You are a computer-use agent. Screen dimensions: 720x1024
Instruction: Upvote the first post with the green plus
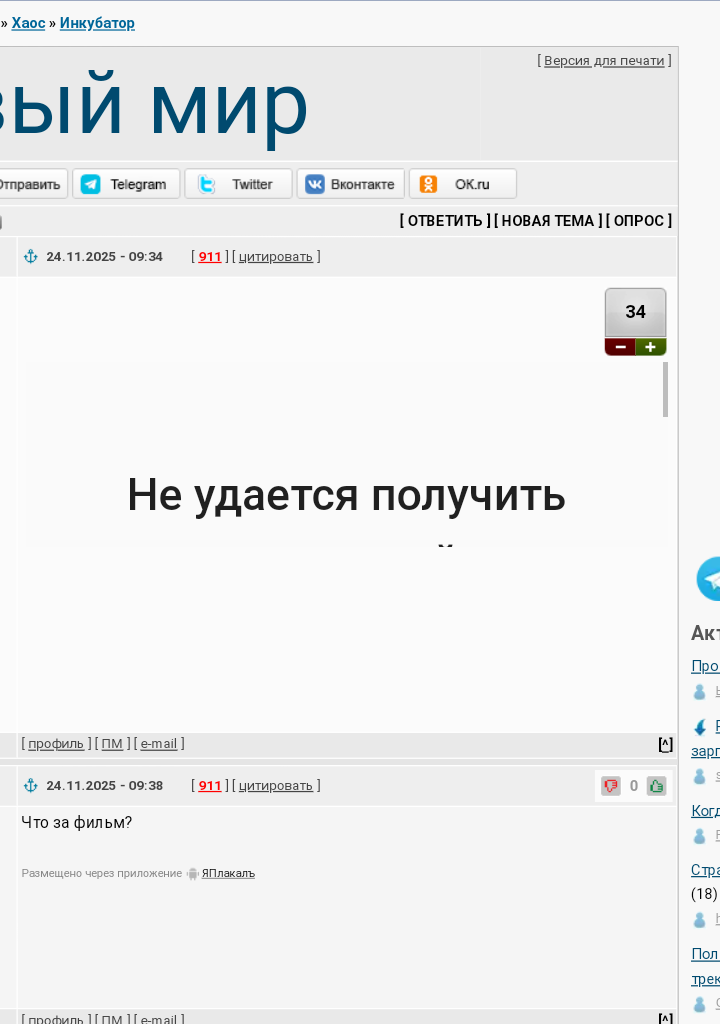coord(651,347)
